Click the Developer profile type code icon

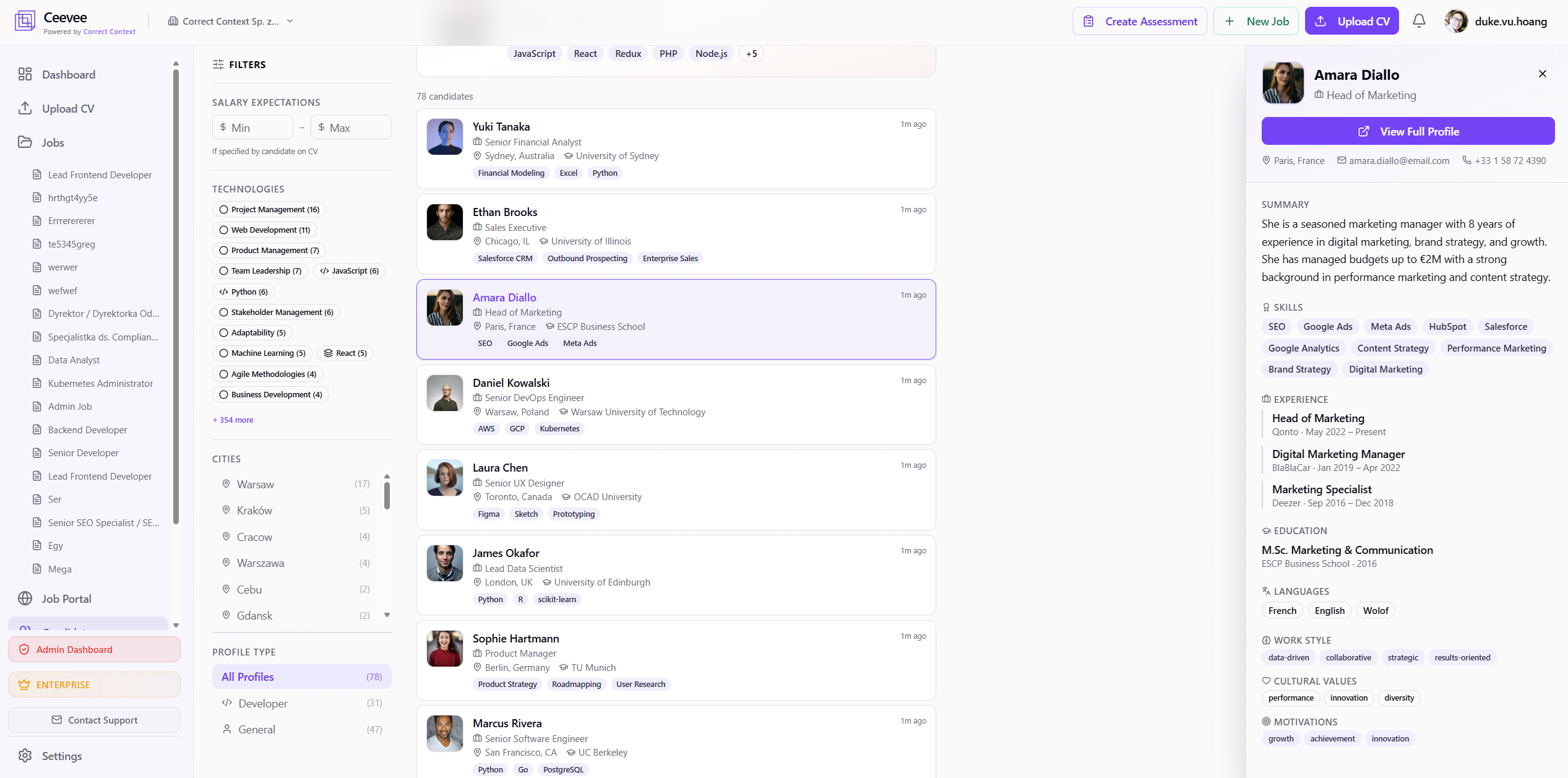click(227, 702)
